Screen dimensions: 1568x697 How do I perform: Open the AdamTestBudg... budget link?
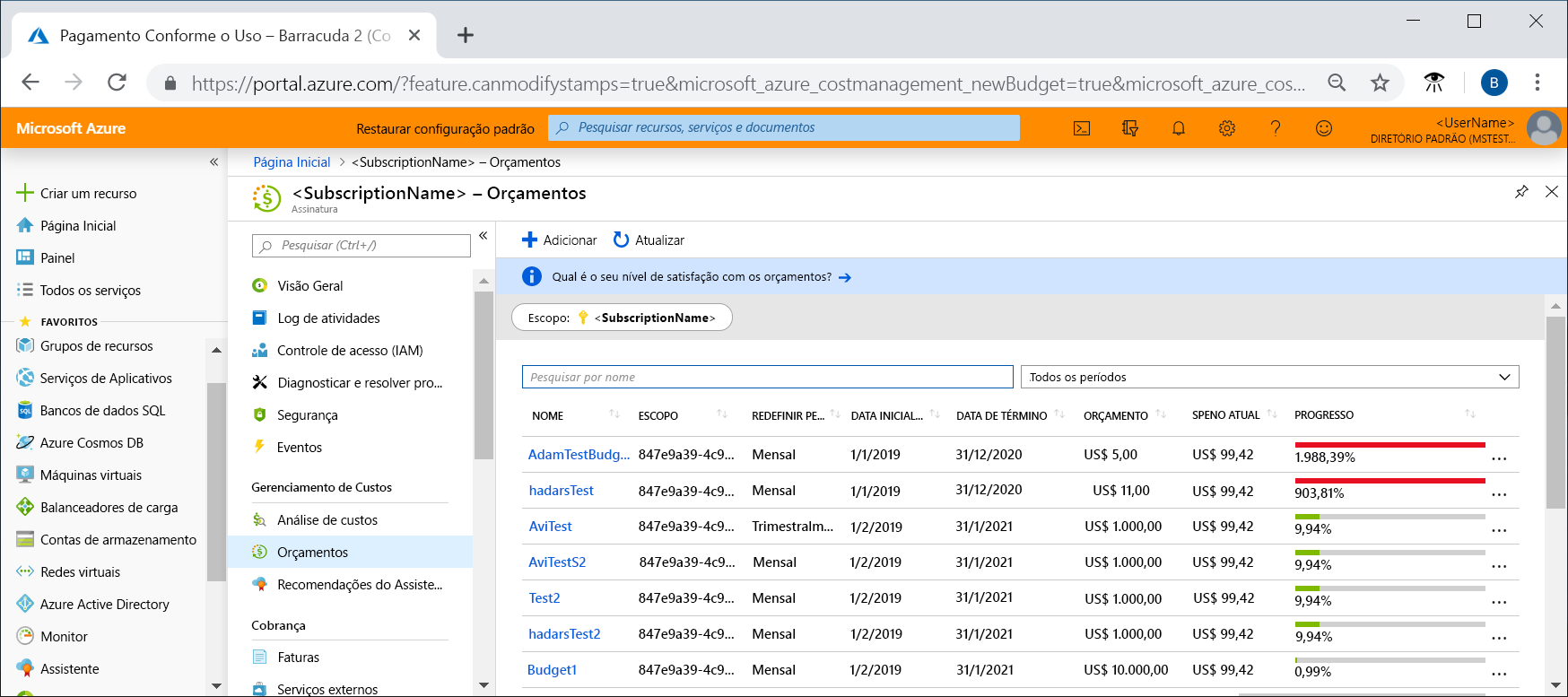click(x=579, y=454)
